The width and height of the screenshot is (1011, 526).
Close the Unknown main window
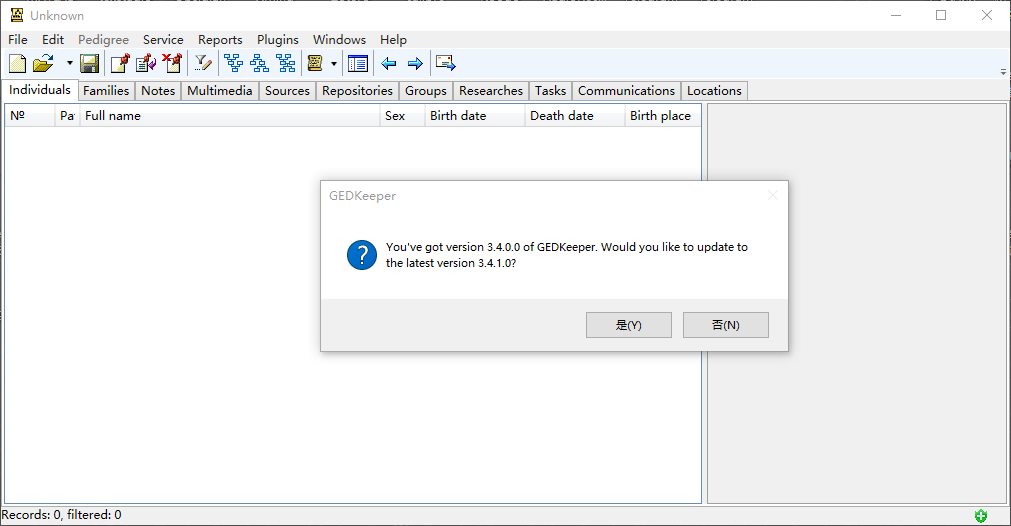coord(986,15)
